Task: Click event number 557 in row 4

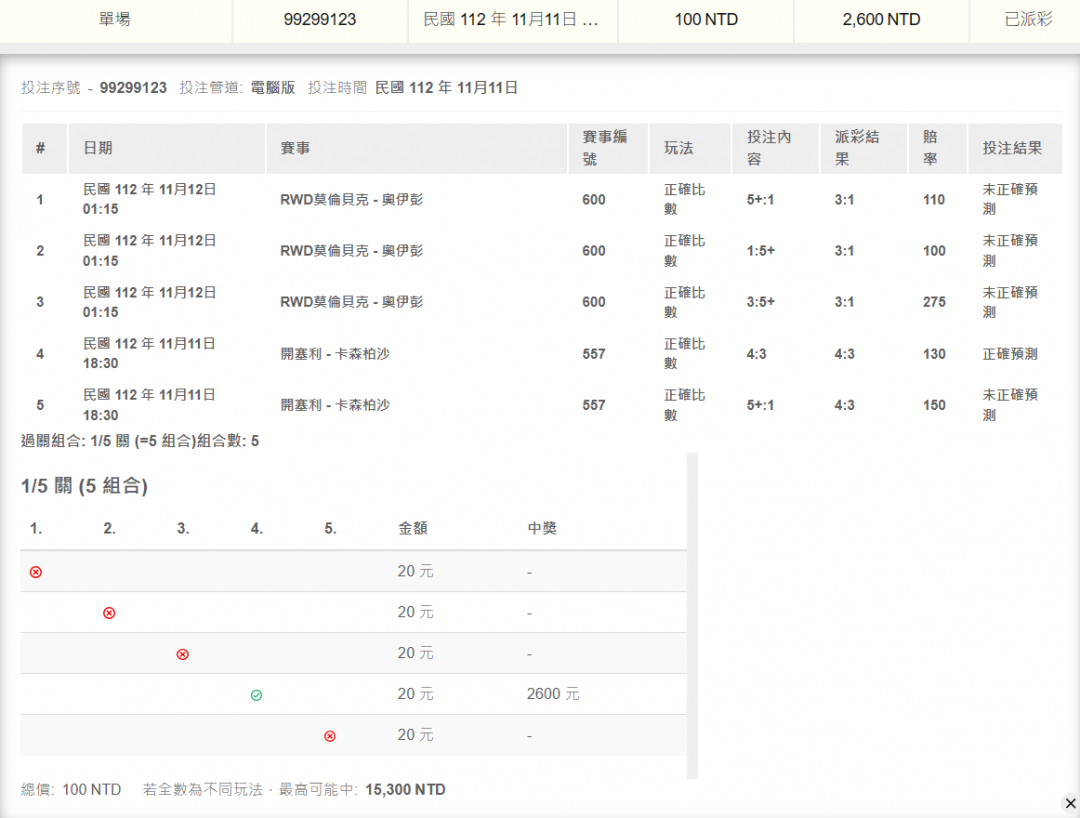Action: tap(594, 354)
